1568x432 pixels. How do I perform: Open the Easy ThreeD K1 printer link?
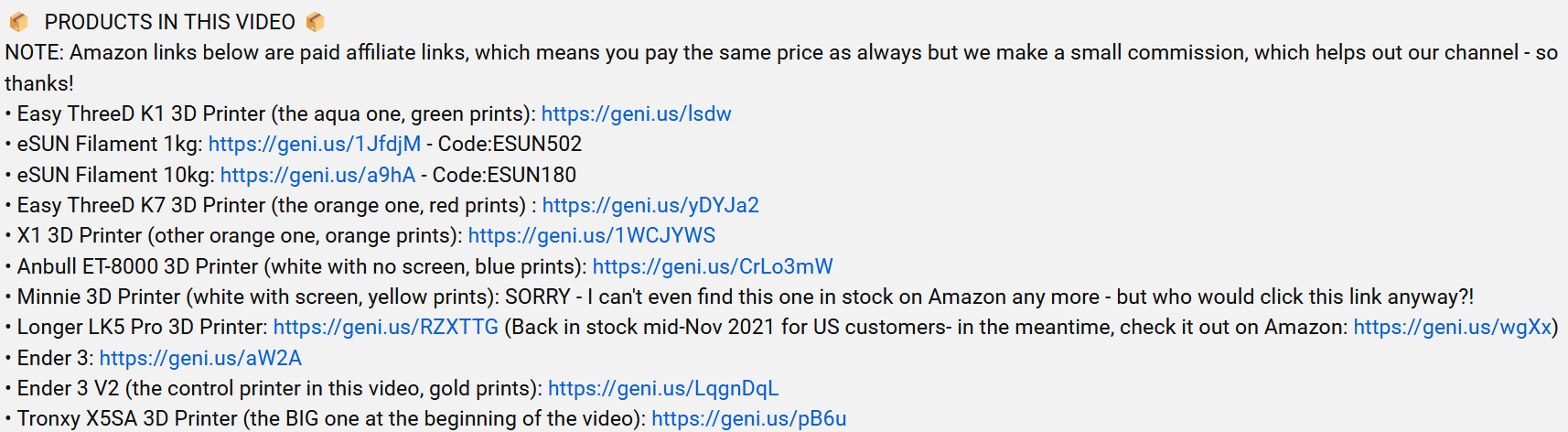pyautogui.click(x=636, y=113)
